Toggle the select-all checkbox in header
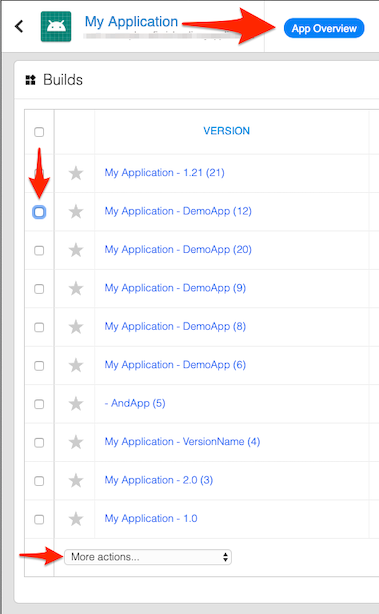The width and height of the screenshot is (379, 614). [39, 132]
